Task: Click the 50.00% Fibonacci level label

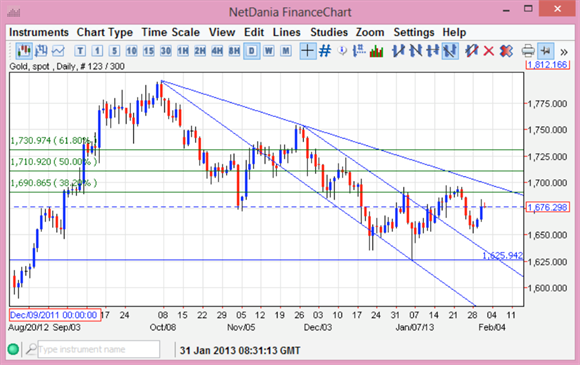Action: click(54, 162)
